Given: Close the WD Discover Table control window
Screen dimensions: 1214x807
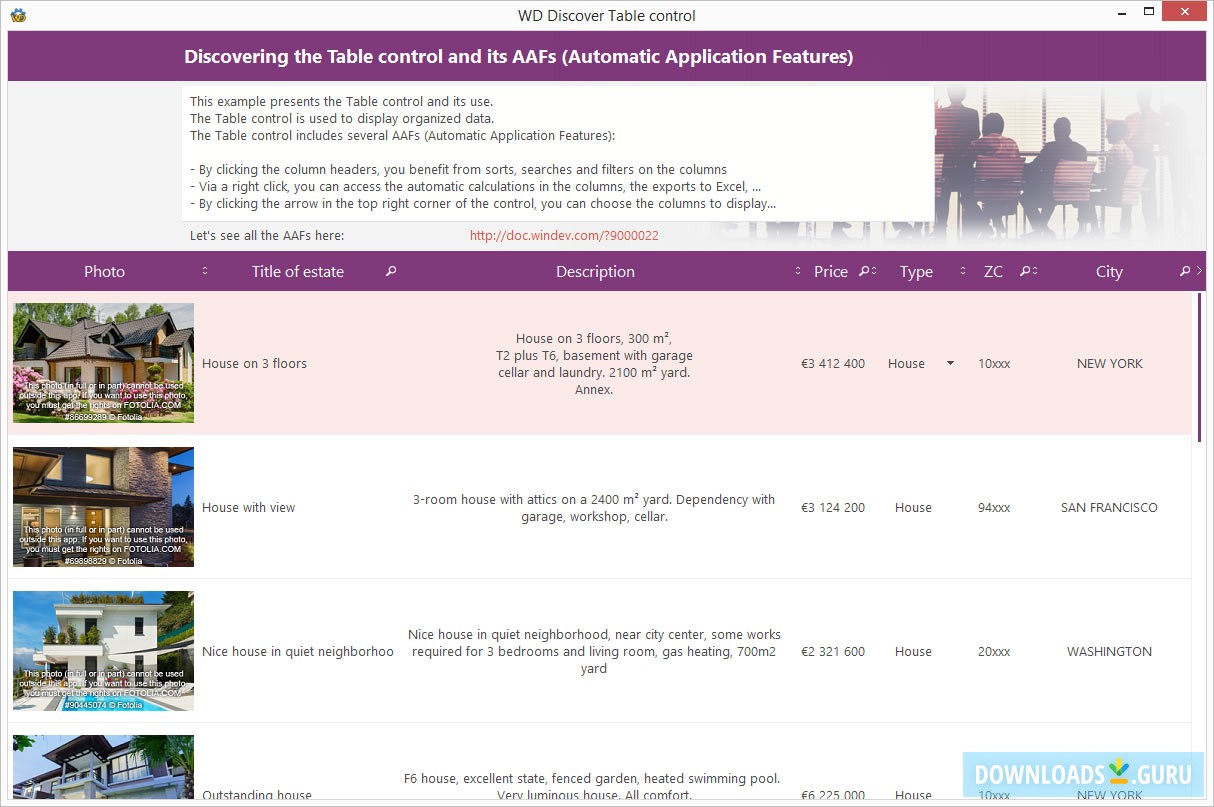Looking at the screenshot, I should [1186, 12].
